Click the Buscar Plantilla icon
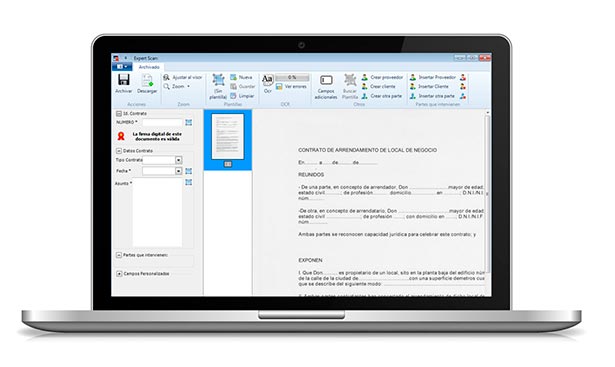Viewport: 615px width, 367px height. coord(350,80)
